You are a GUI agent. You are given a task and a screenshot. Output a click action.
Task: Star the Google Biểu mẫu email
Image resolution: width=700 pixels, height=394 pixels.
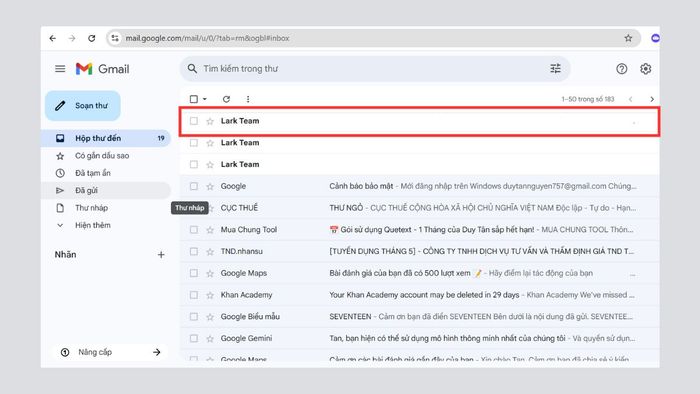pos(210,317)
